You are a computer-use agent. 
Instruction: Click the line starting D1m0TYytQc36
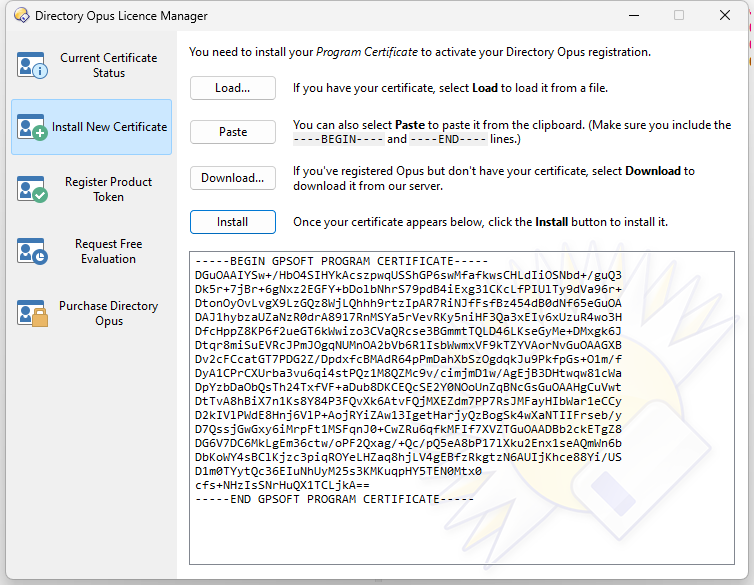338,471
